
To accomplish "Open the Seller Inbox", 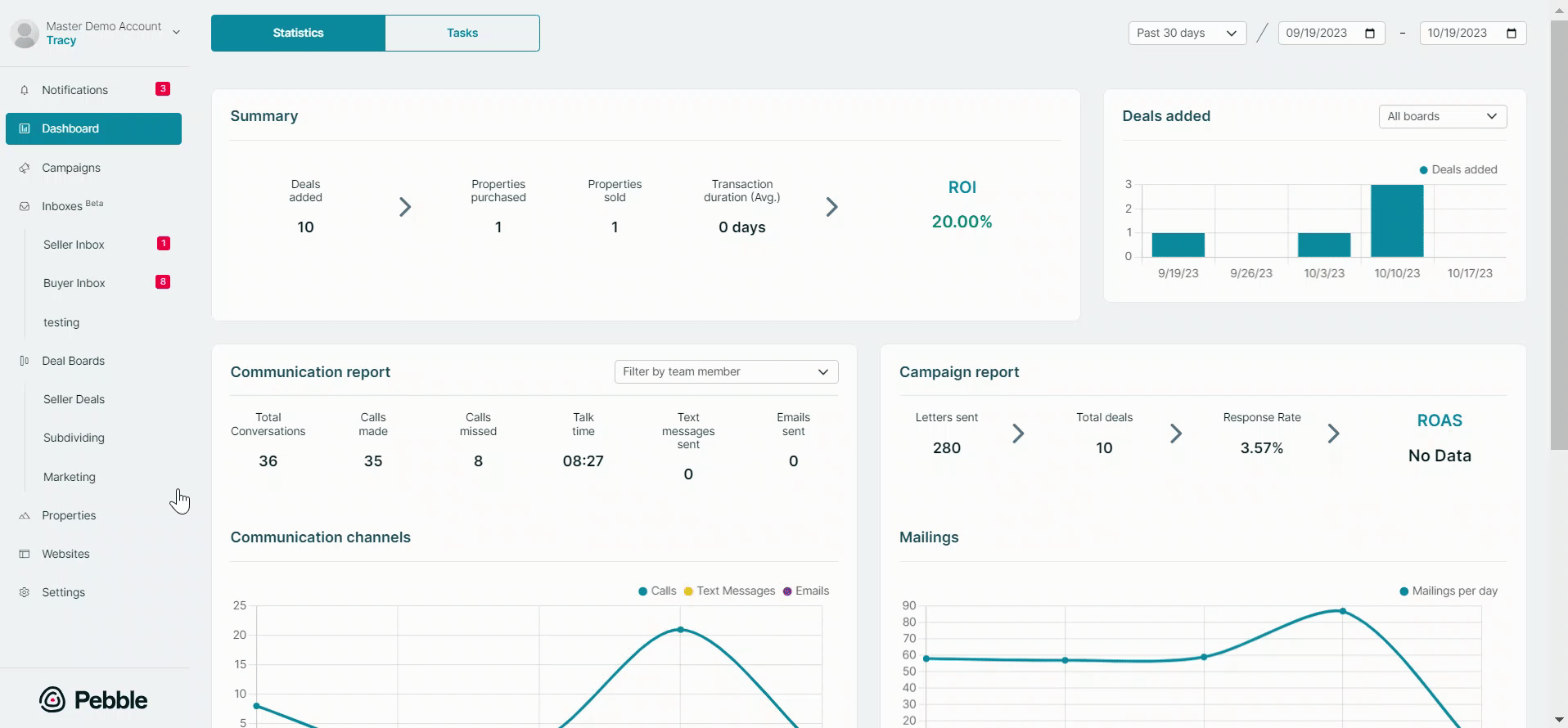I will point(74,245).
